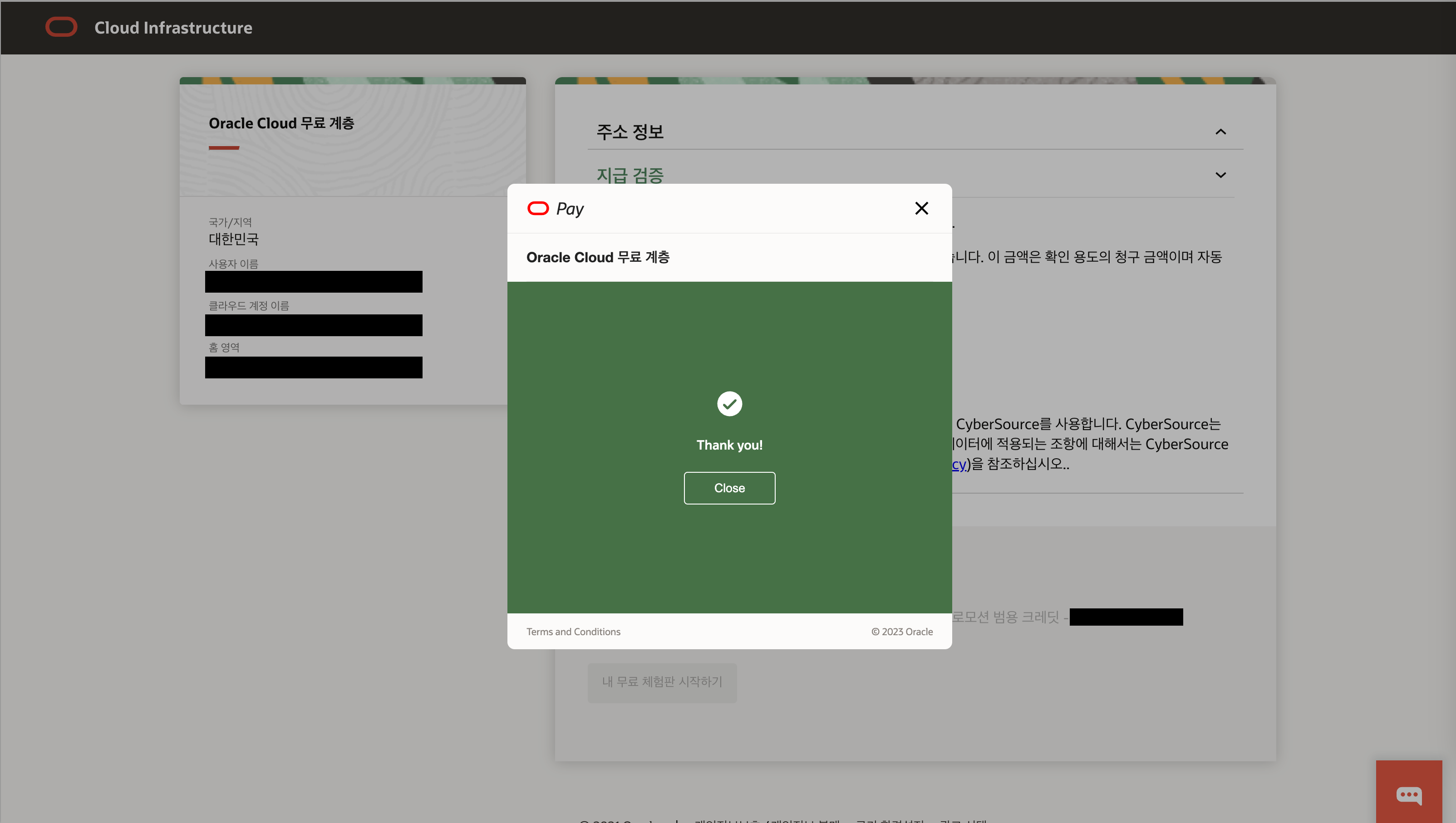Click the redacted 홈 영역 value
1456x823 pixels.
pos(313,367)
